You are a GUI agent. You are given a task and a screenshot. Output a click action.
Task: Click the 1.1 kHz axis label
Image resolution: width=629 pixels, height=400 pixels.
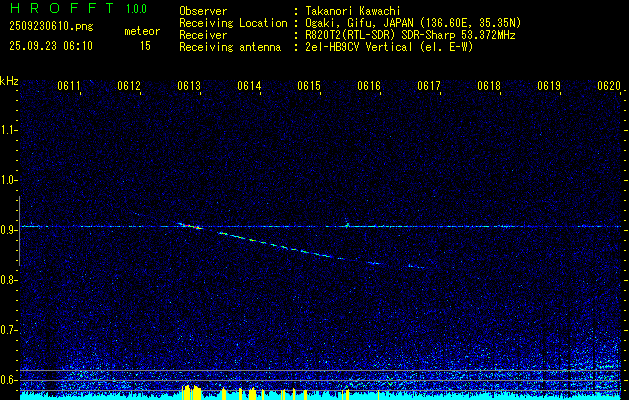8,130
